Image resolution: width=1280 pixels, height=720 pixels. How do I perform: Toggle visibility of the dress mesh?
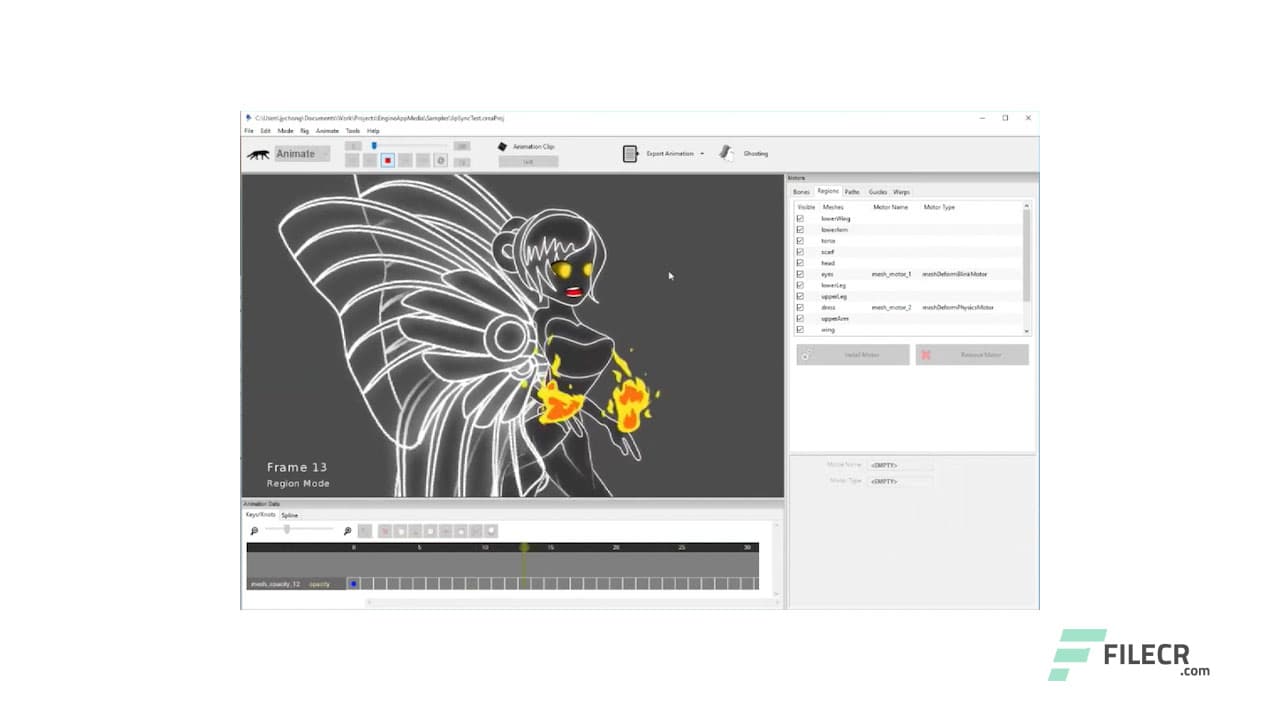[801, 307]
